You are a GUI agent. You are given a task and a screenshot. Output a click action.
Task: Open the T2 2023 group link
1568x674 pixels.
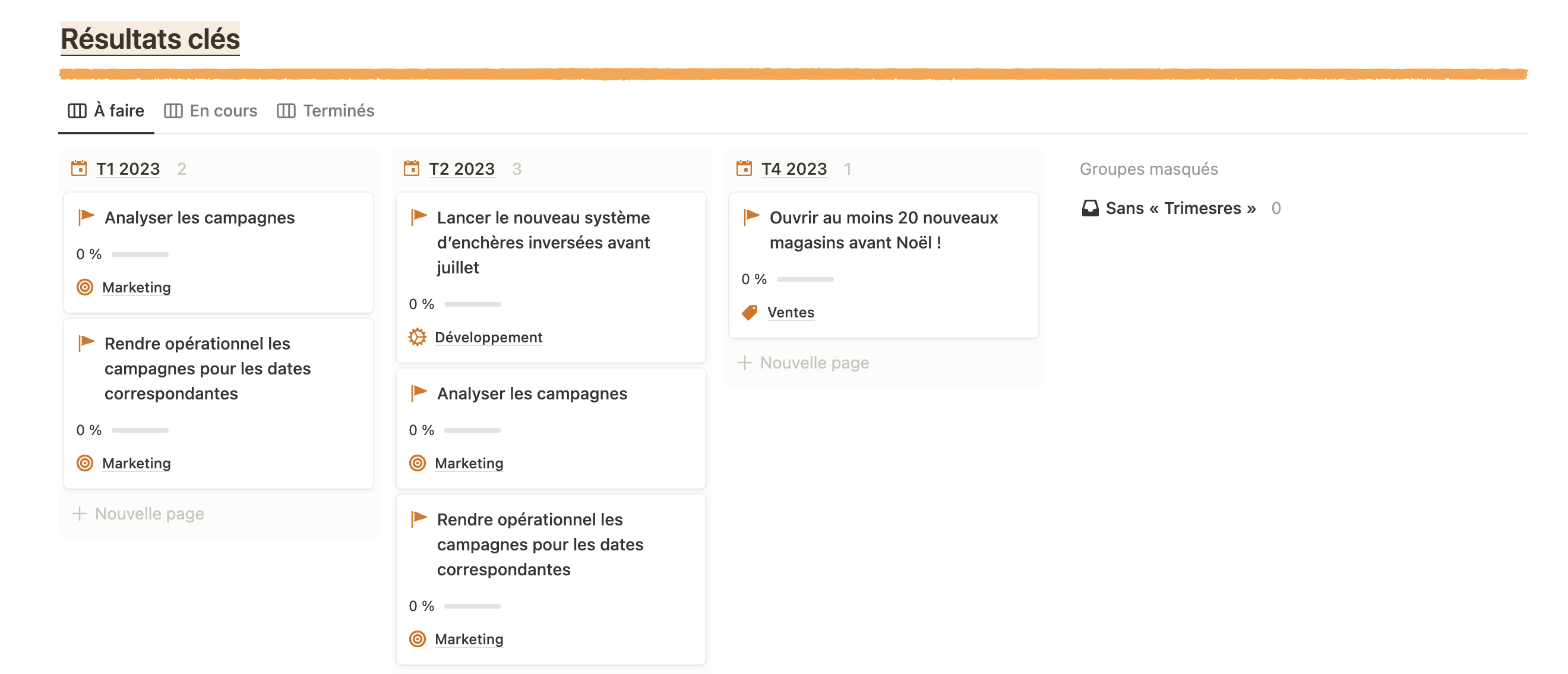pyautogui.click(x=461, y=169)
